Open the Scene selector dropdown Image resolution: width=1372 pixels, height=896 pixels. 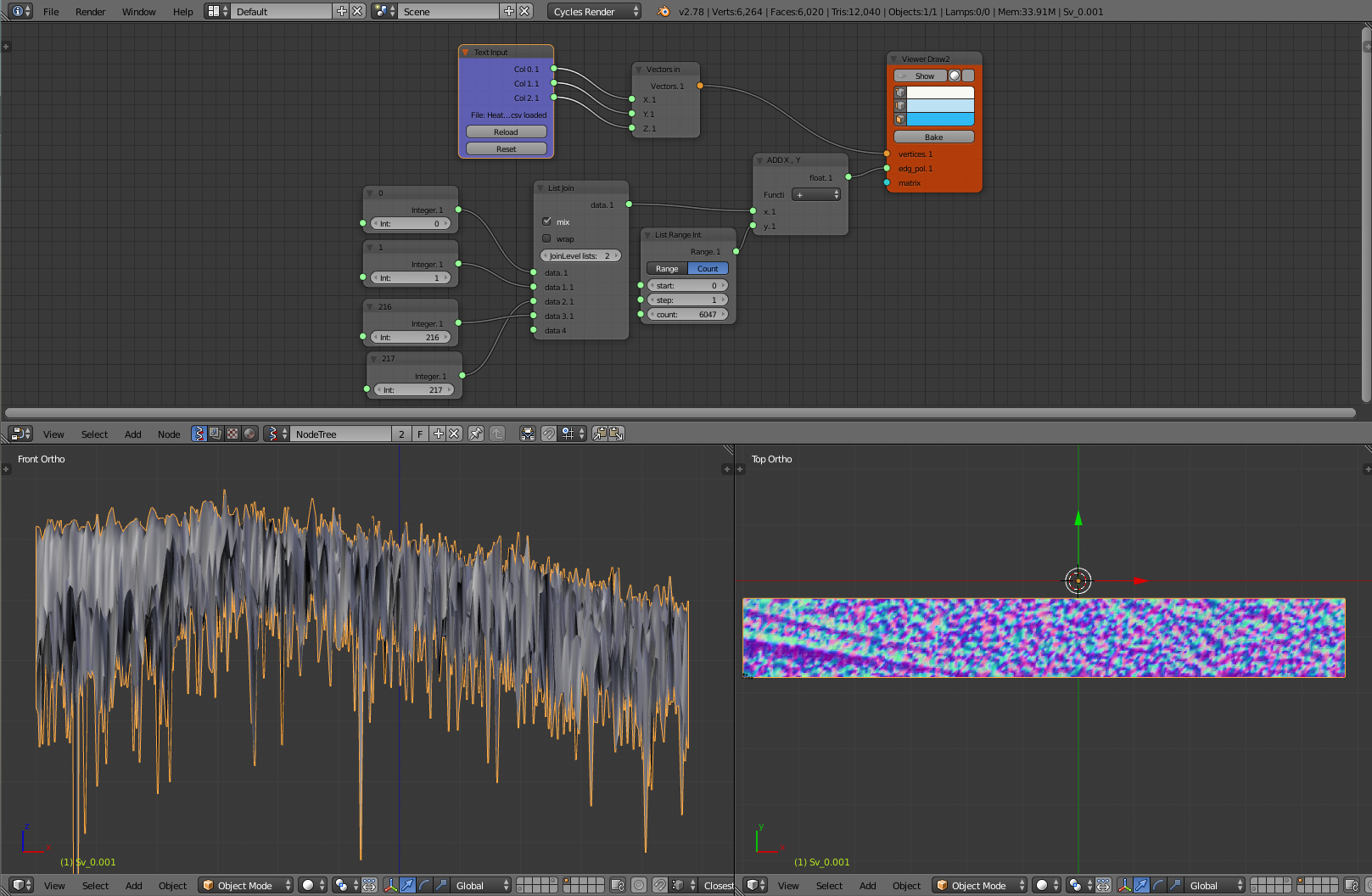[x=384, y=11]
